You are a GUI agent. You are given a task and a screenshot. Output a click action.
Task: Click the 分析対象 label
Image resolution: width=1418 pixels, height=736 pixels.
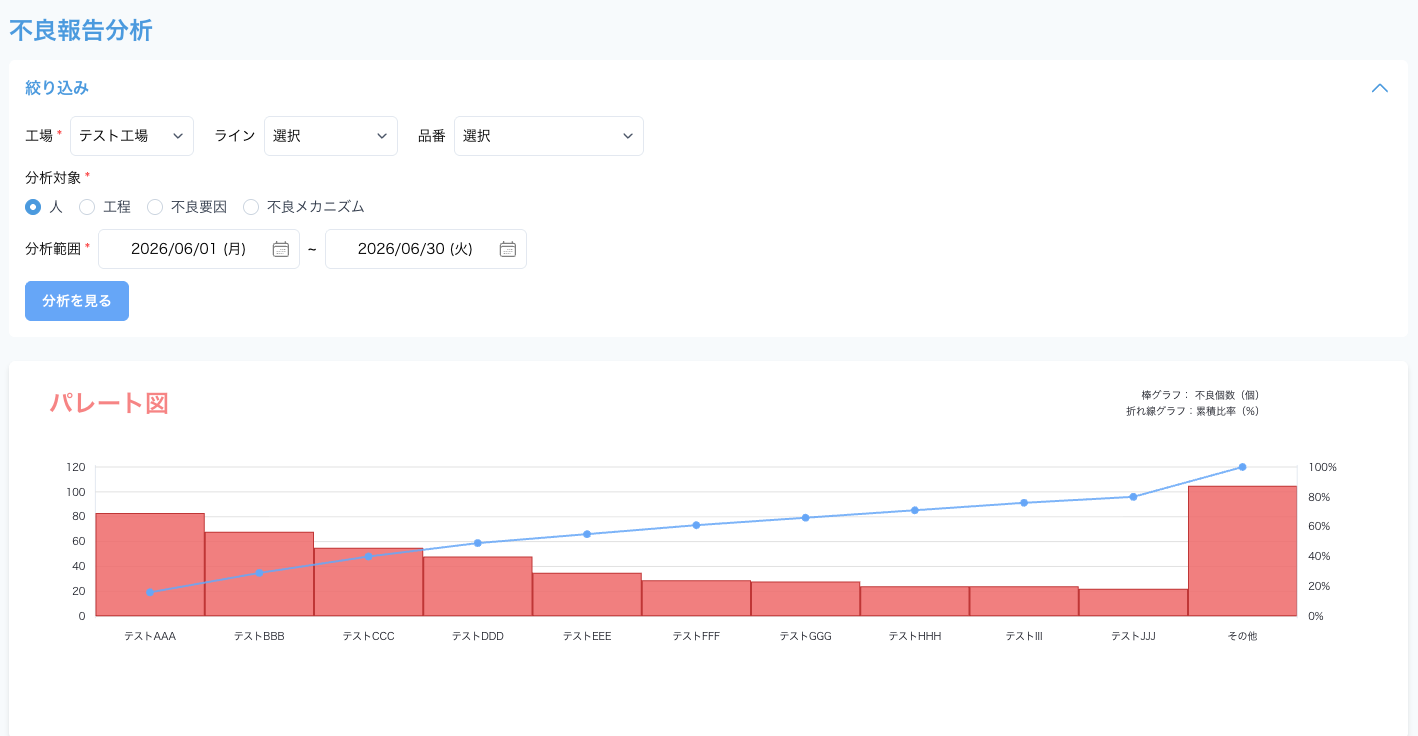[x=53, y=178]
